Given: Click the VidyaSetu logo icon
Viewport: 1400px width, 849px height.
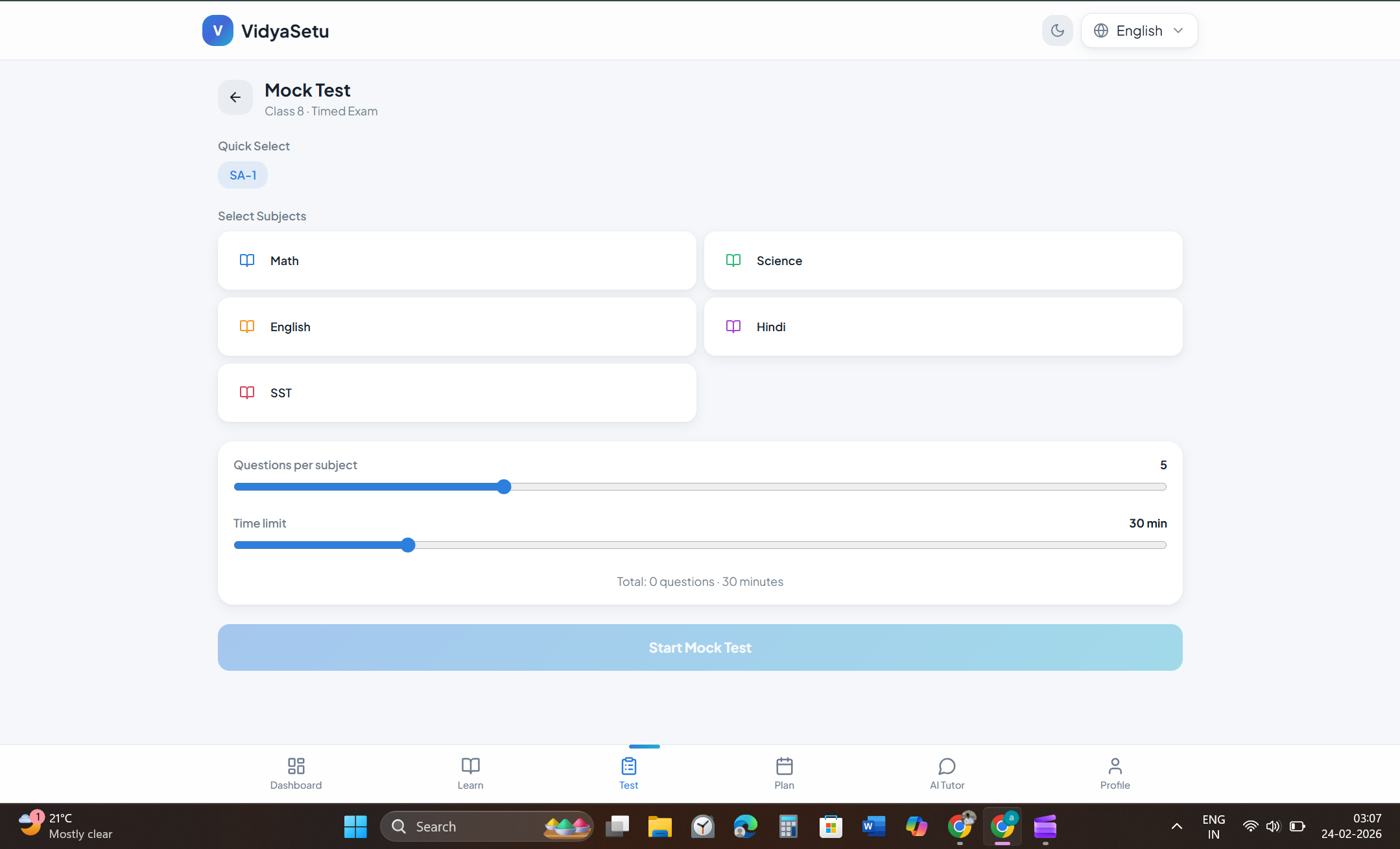Looking at the screenshot, I should [x=217, y=30].
